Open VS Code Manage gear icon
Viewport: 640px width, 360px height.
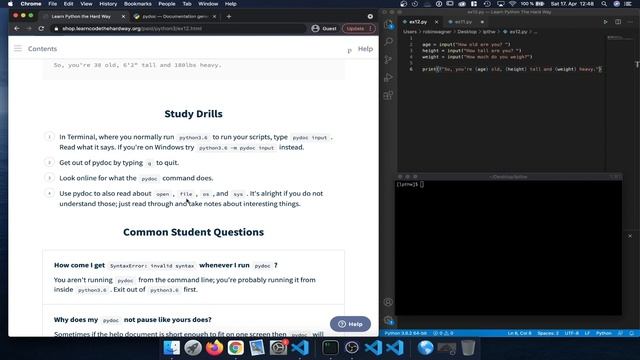389,320
